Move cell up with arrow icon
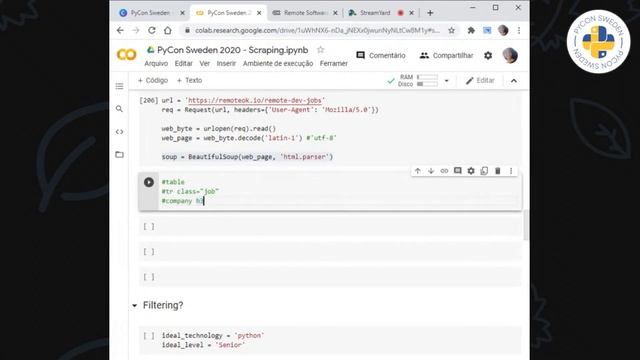640x360 pixels. click(418, 171)
